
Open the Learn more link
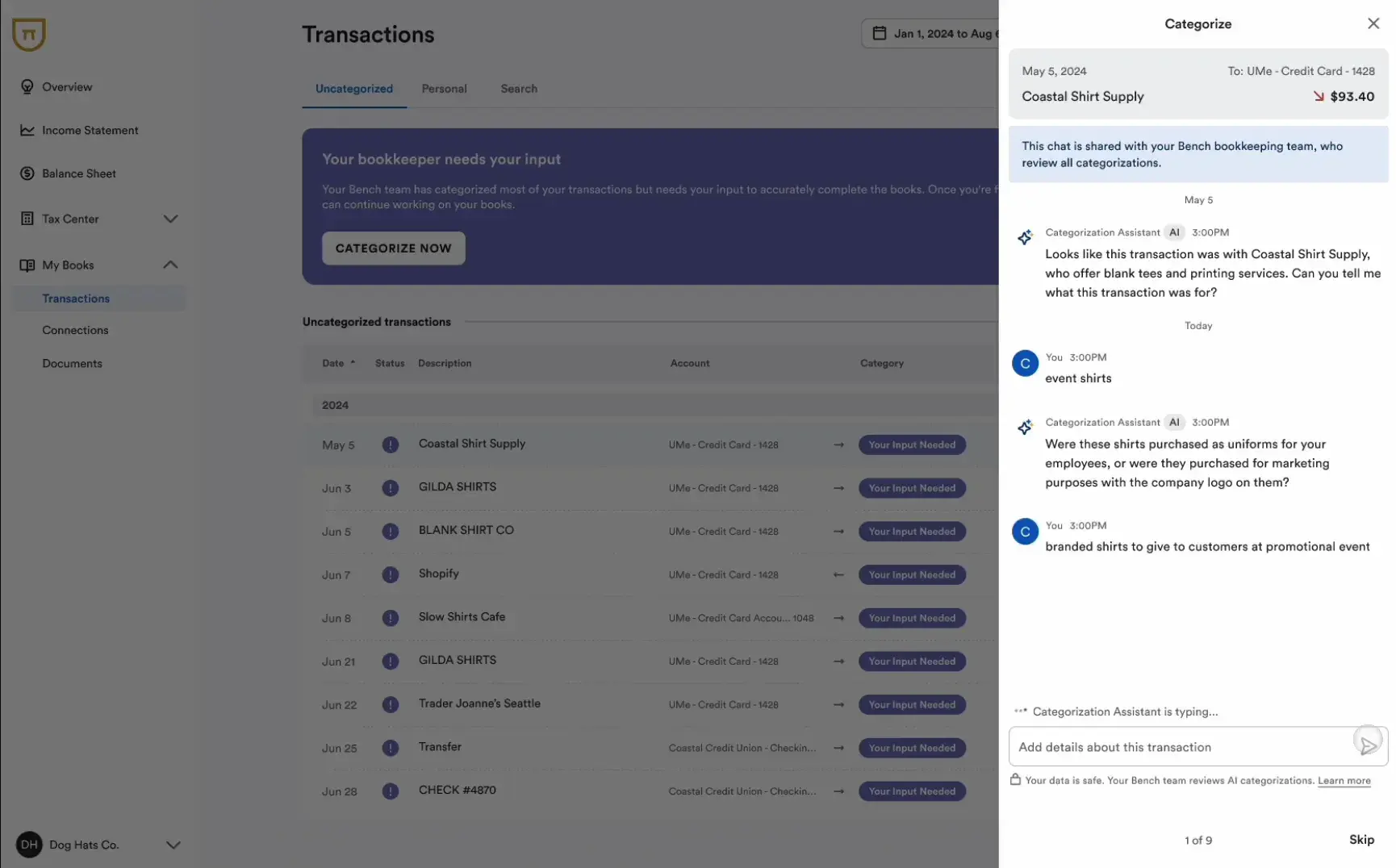click(x=1344, y=781)
